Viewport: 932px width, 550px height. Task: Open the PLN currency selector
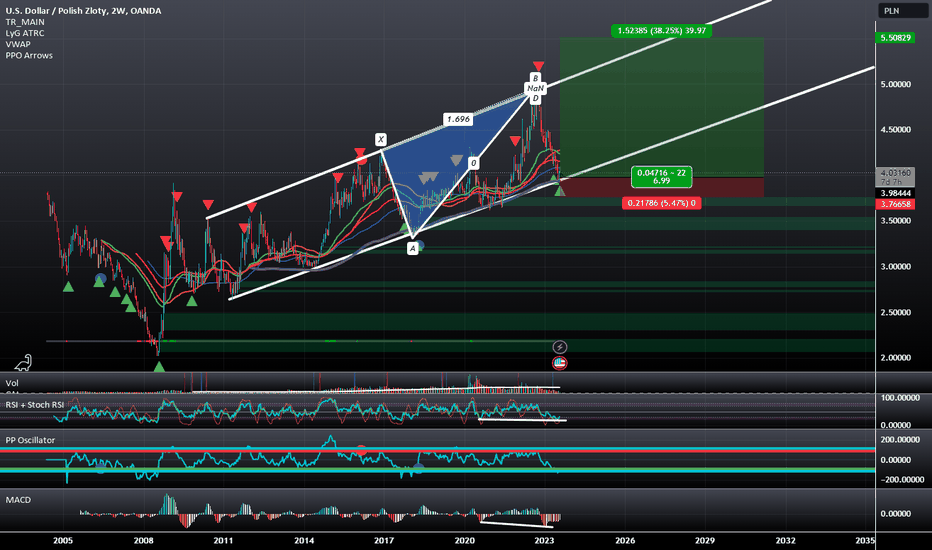[x=902, y=11]
